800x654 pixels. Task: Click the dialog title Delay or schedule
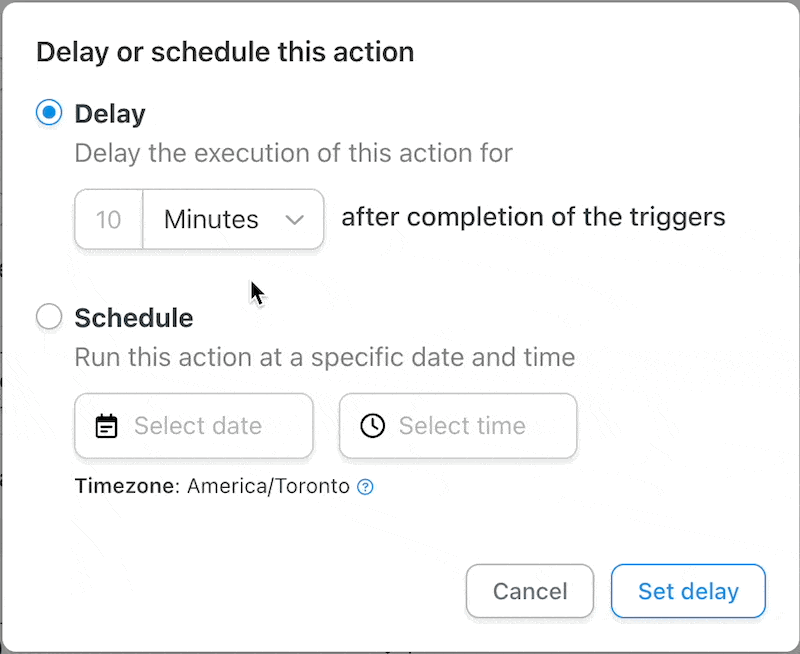pyautogui.click(x=224, y=51)
